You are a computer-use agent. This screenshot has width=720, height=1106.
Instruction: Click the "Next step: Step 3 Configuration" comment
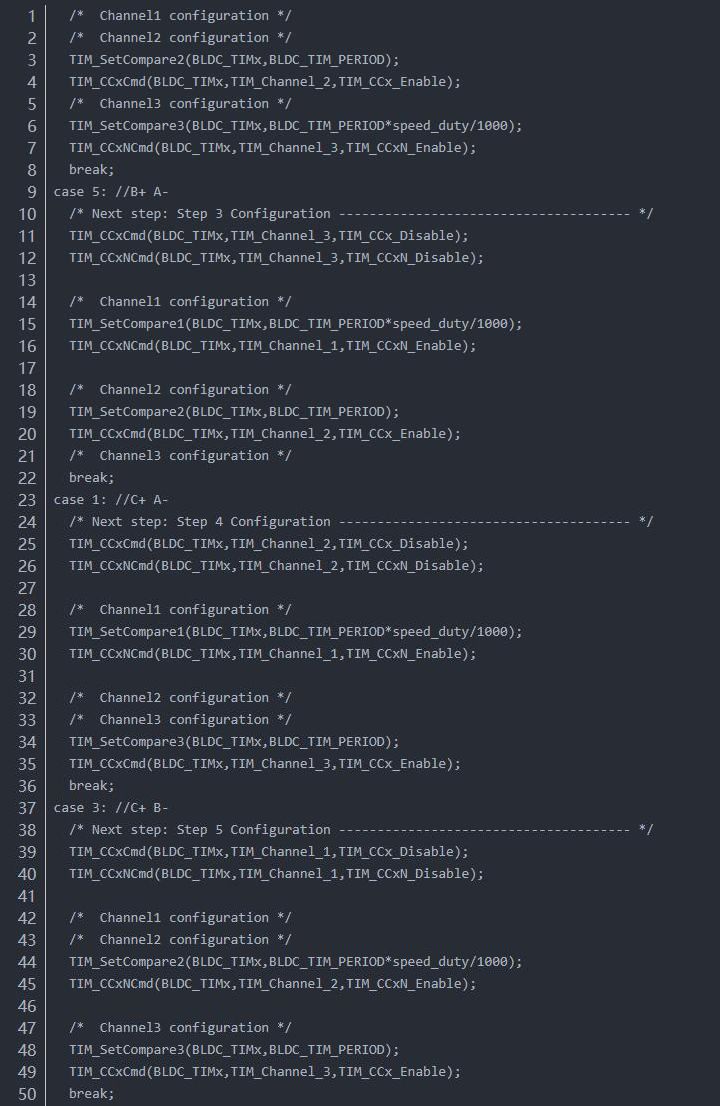[x=210, y=214]
